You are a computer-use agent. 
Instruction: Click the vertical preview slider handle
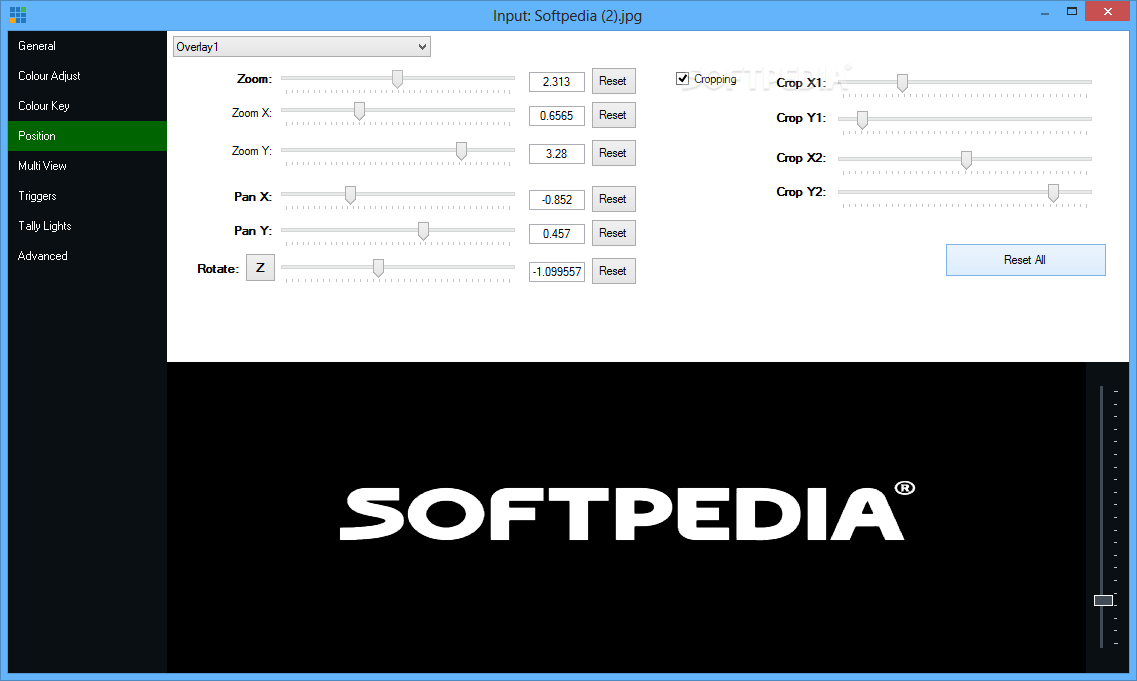(x=1103, y=600)
